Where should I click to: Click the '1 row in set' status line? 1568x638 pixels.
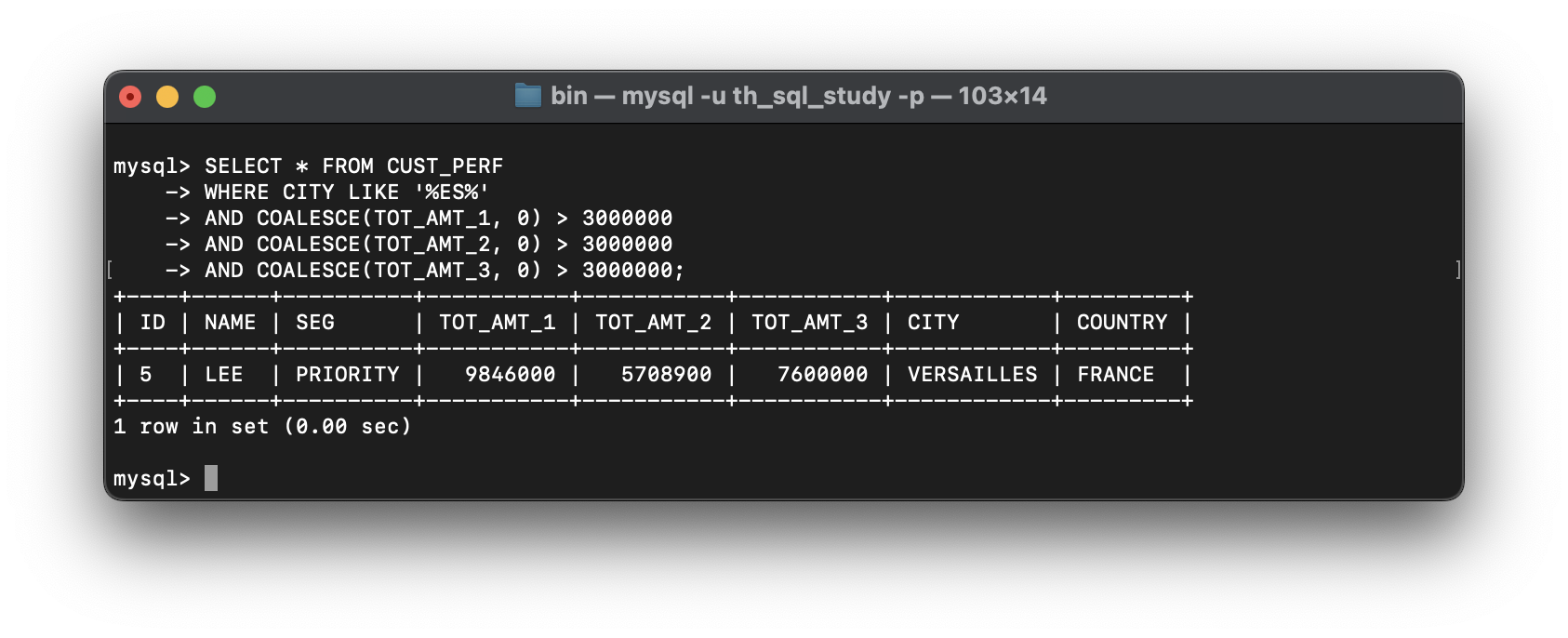click(x=262, y=427)
